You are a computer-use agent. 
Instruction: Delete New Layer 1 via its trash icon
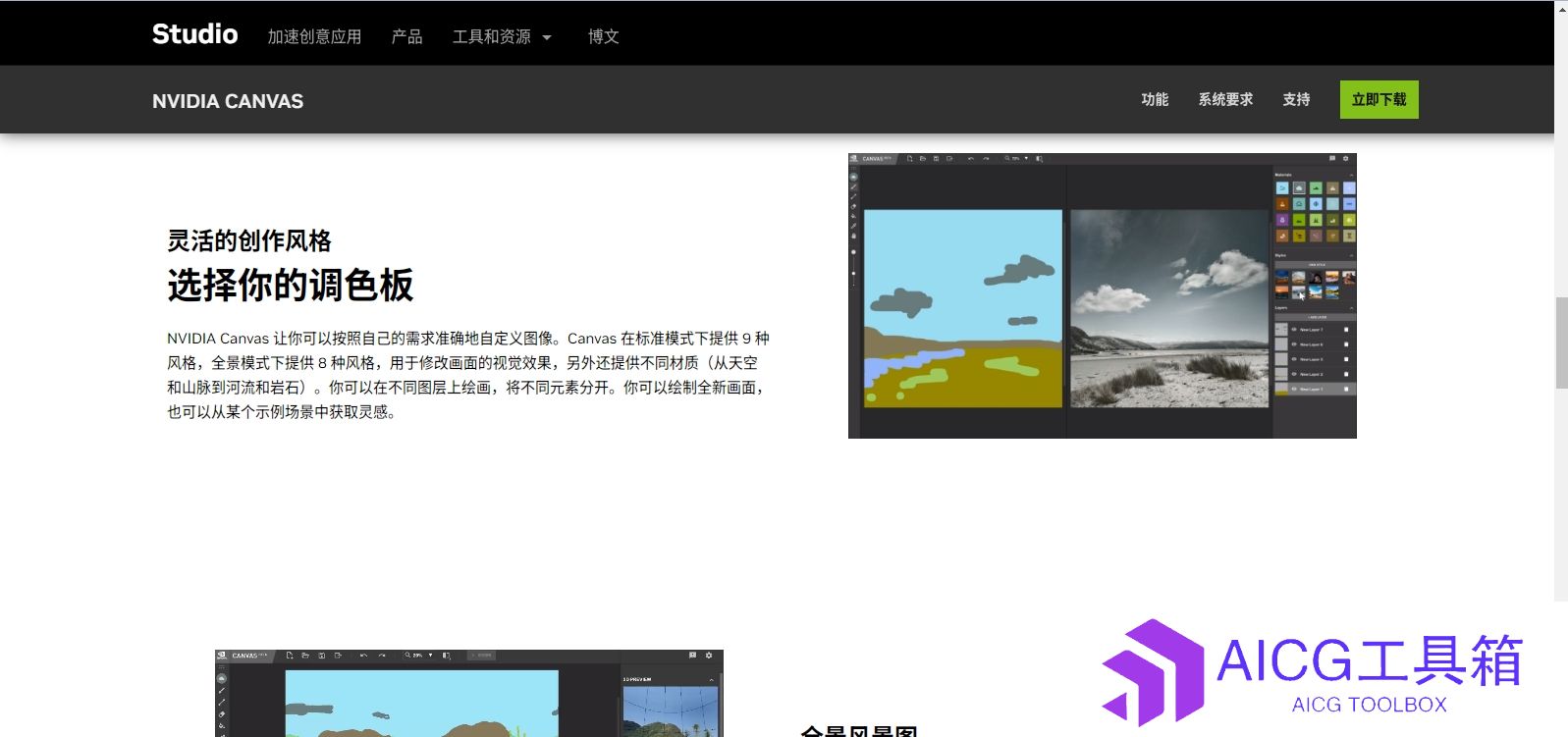(x=1346, y=389)
